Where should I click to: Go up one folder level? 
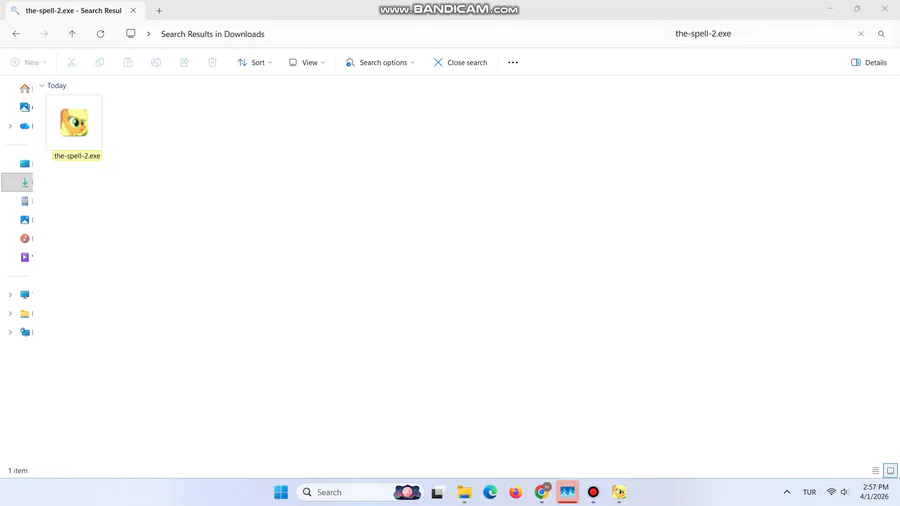tap(72, 34)
